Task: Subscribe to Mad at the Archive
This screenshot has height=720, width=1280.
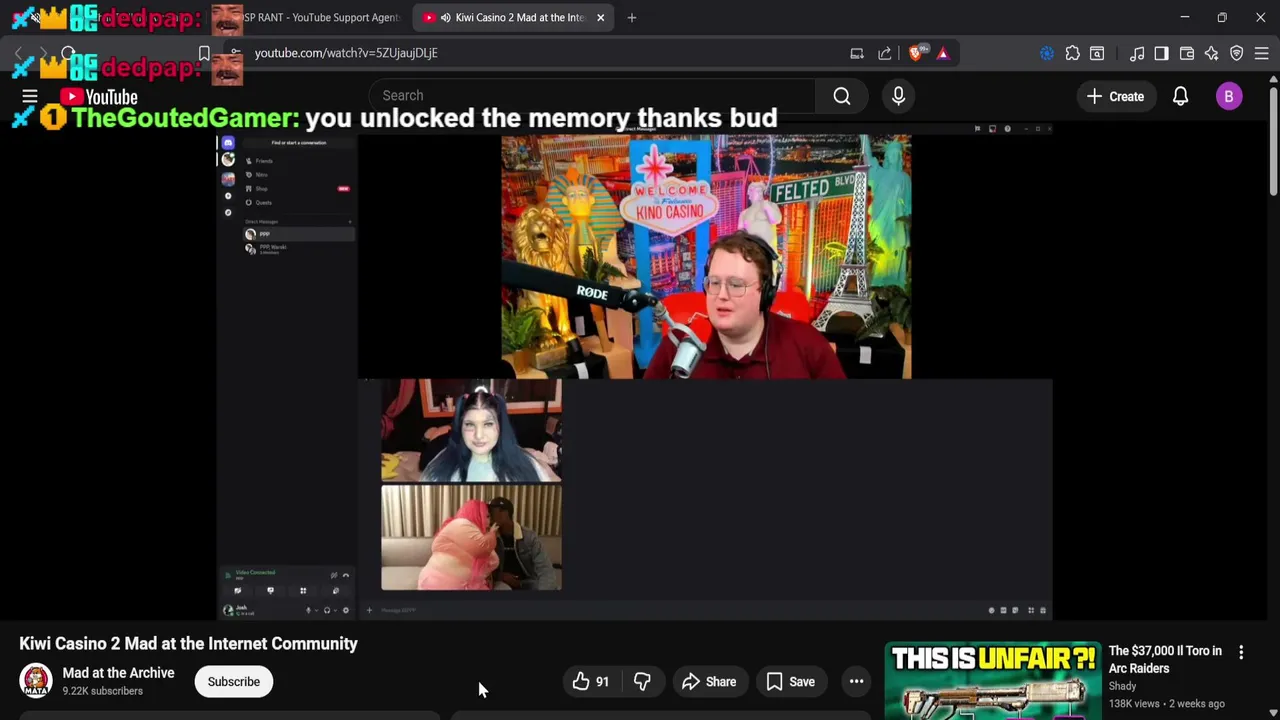Action: 233,682
